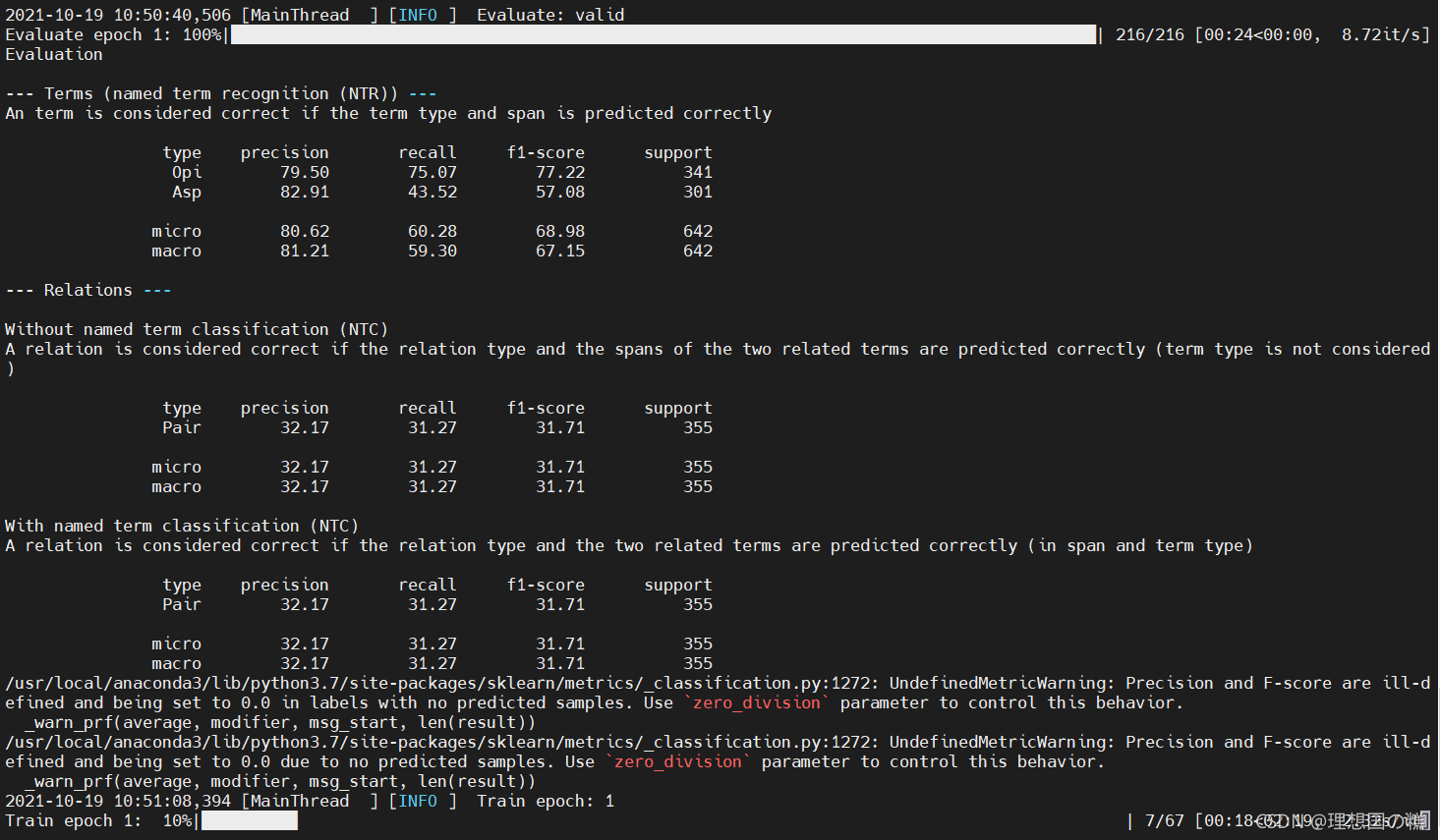Select Terms micro precision 80.62
The width and height of the screenshot is (1440, 840).
pyautogui.click(x=305, y=231)
